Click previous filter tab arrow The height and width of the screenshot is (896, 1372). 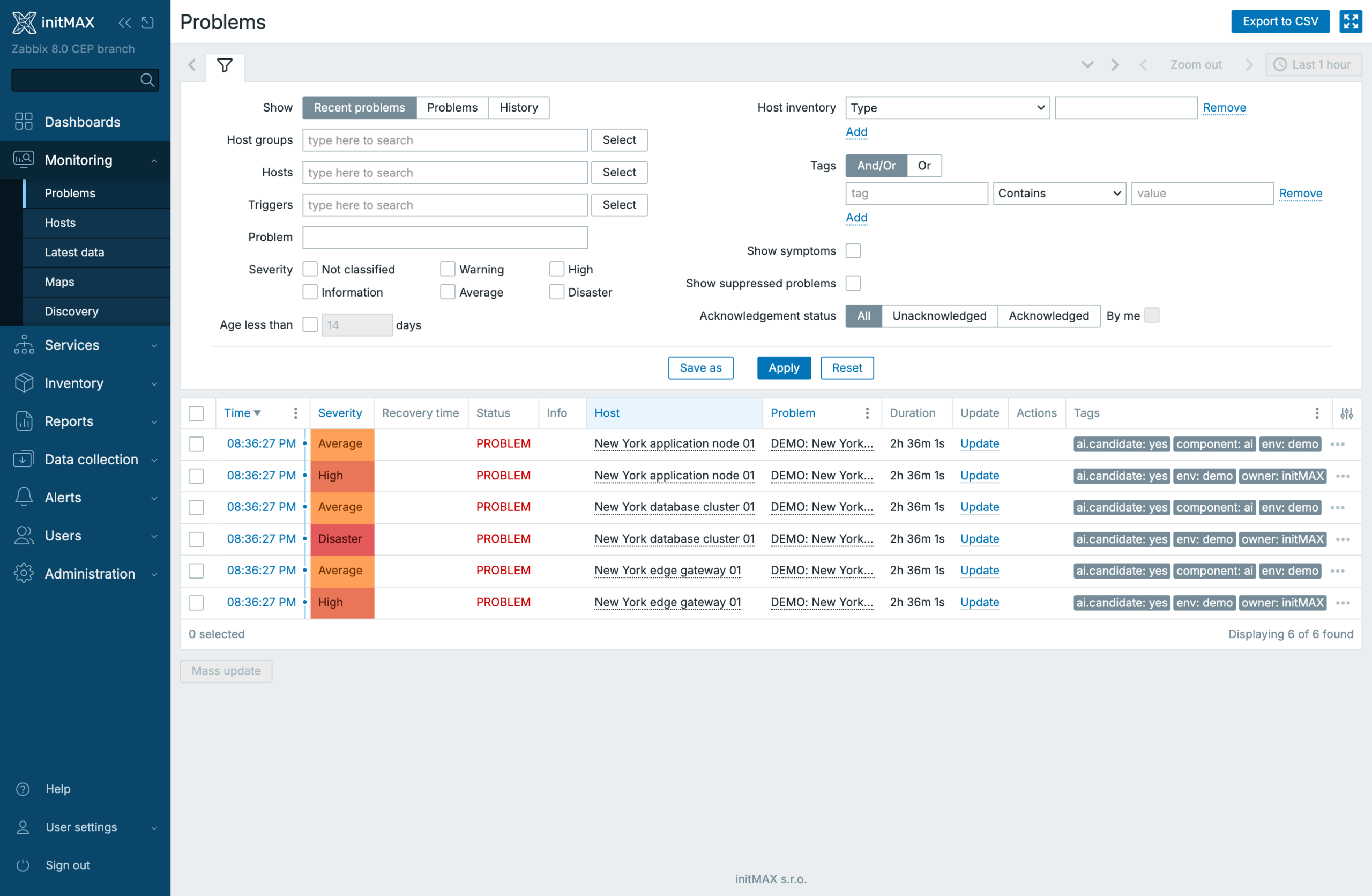(x=192, y=65)
